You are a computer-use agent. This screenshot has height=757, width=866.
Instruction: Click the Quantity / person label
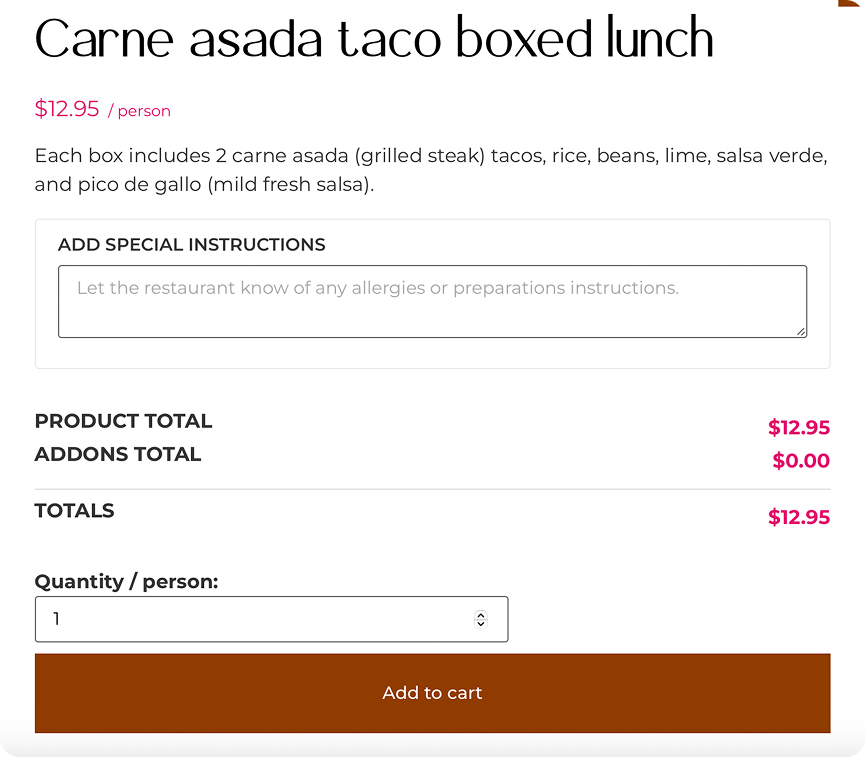(x=126, y=582)
